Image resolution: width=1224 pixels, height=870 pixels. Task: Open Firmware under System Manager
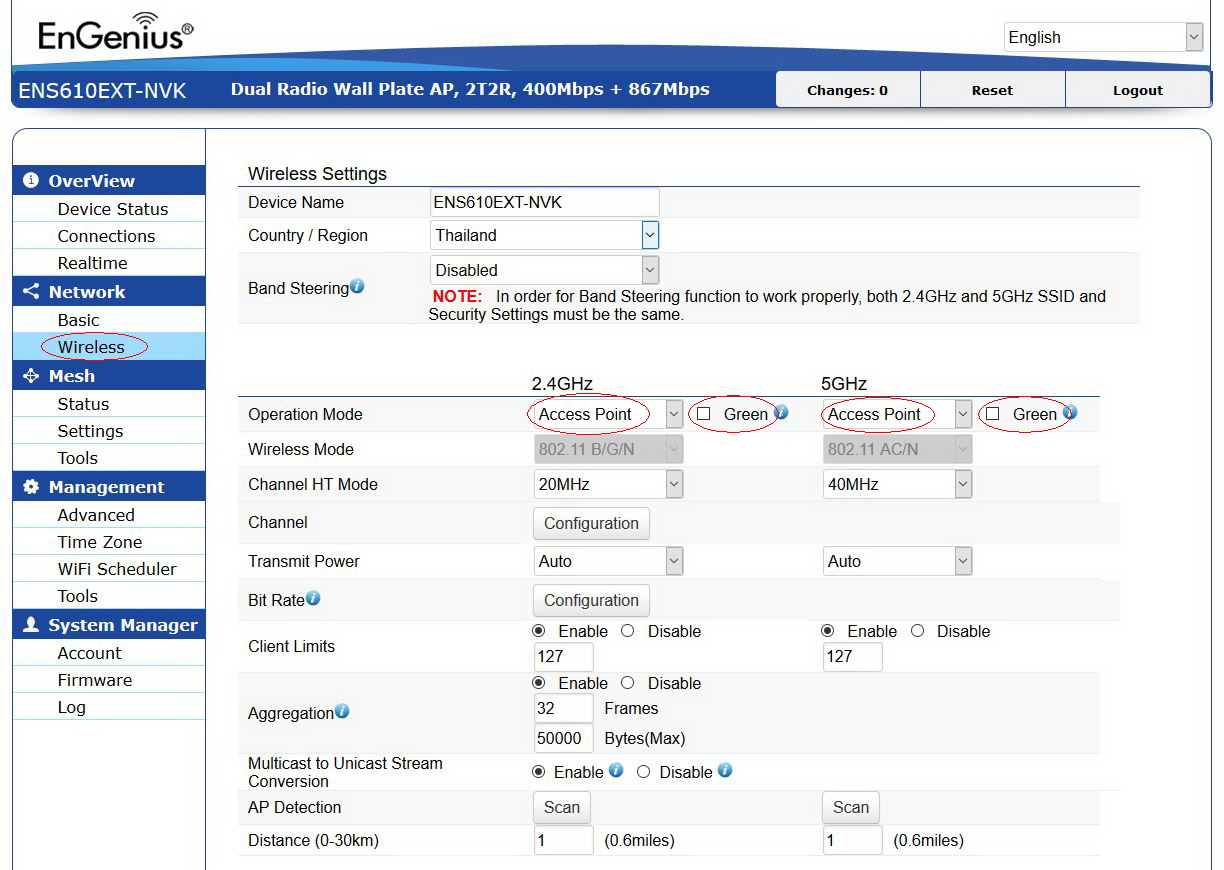click(95, 680)
